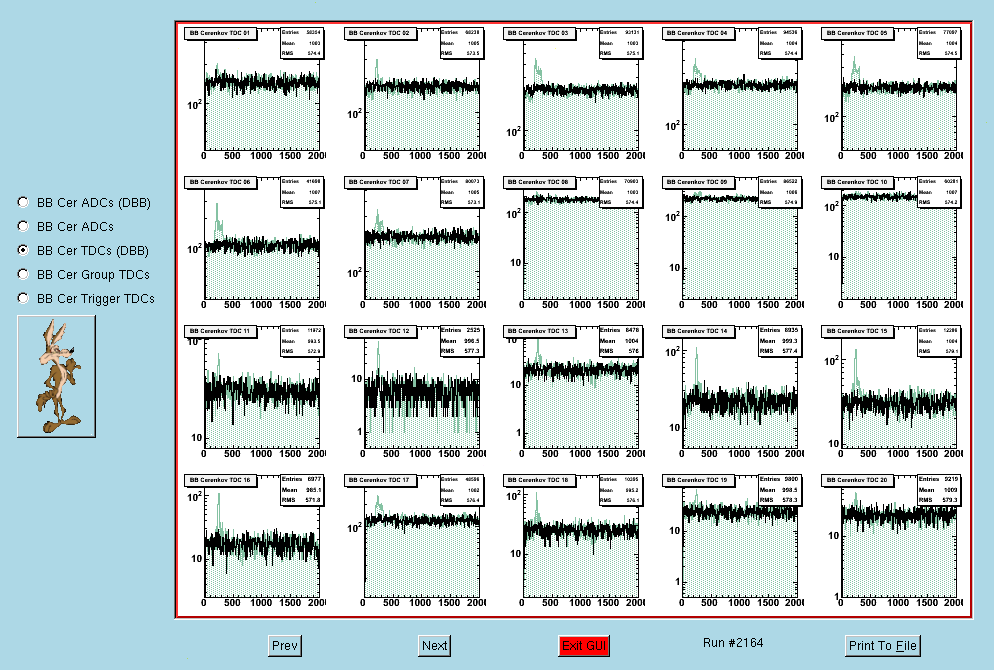Viewport: 994px width, 670px height.
Task: Click the BB Cerenkov TDC 12 title box
Action: click(x=380, y=332)
